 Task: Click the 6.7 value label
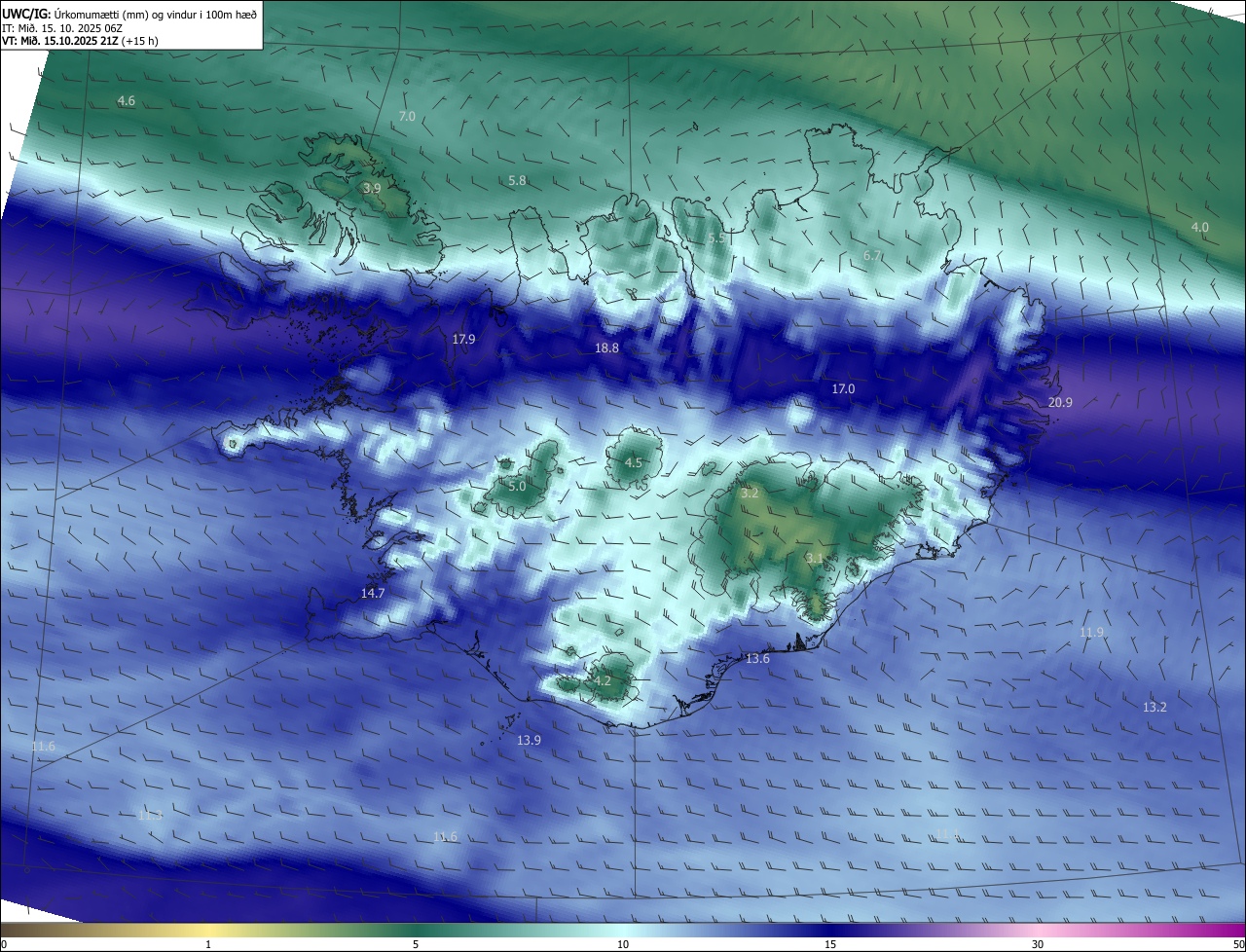pyautogui.click(x=872, y=256)
